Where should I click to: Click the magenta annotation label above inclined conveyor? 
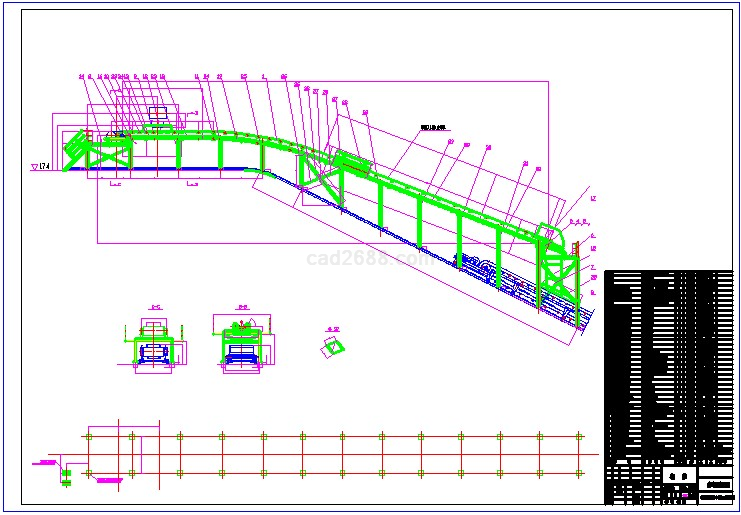(432, 128)
